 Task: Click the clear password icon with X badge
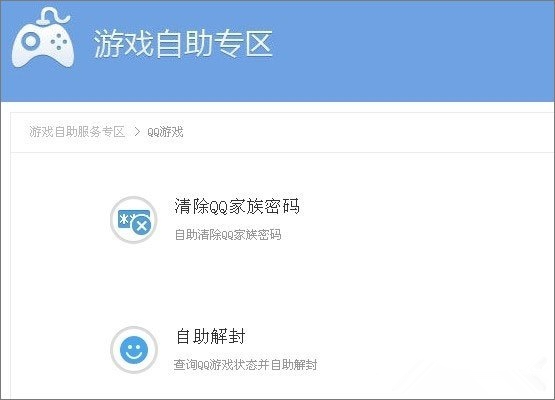click(134, 220)
